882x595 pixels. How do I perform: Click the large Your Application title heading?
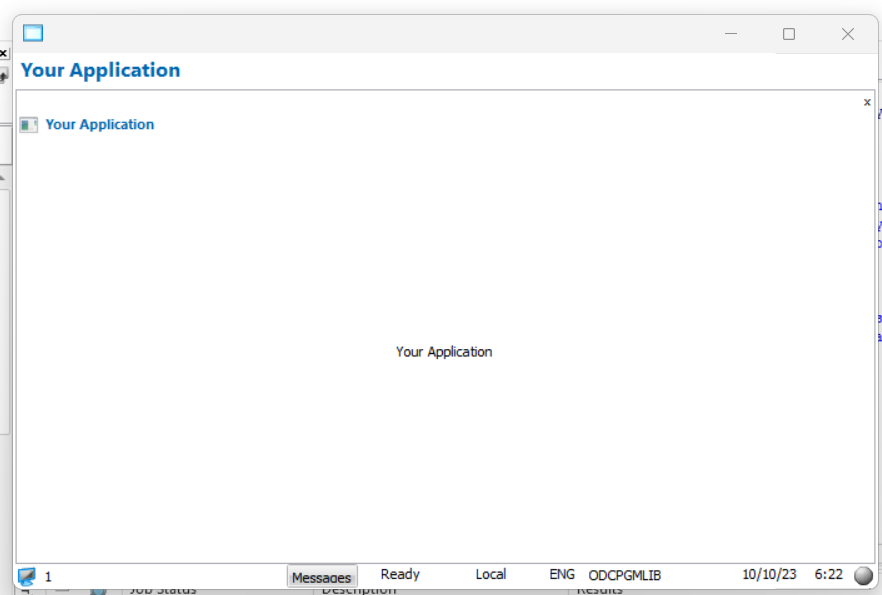[101, 70]
